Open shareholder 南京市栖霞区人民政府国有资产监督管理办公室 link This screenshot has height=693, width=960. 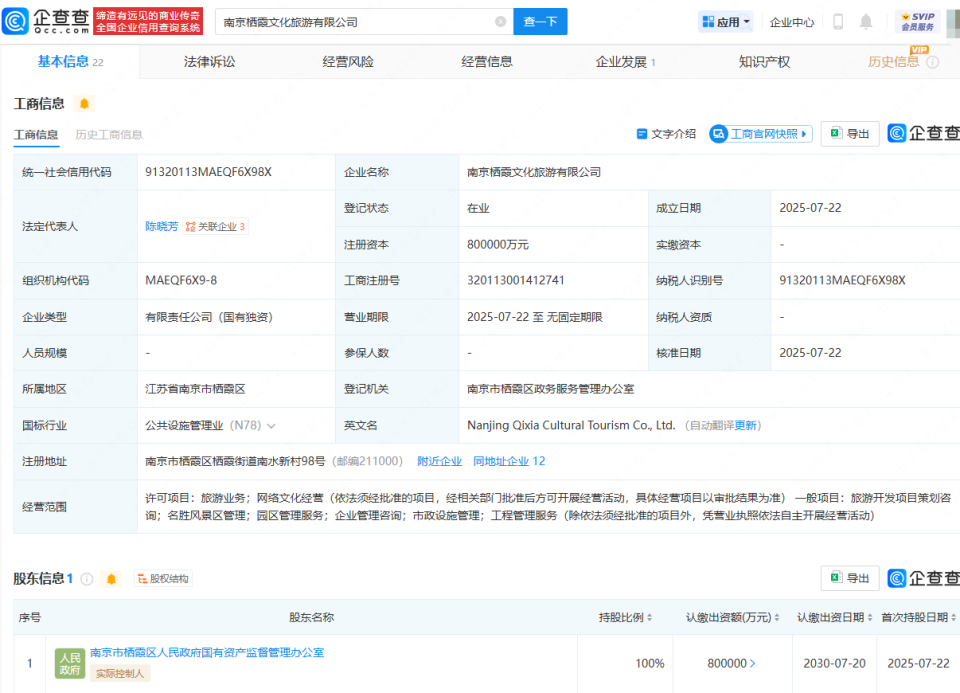[x=207, y=653]
